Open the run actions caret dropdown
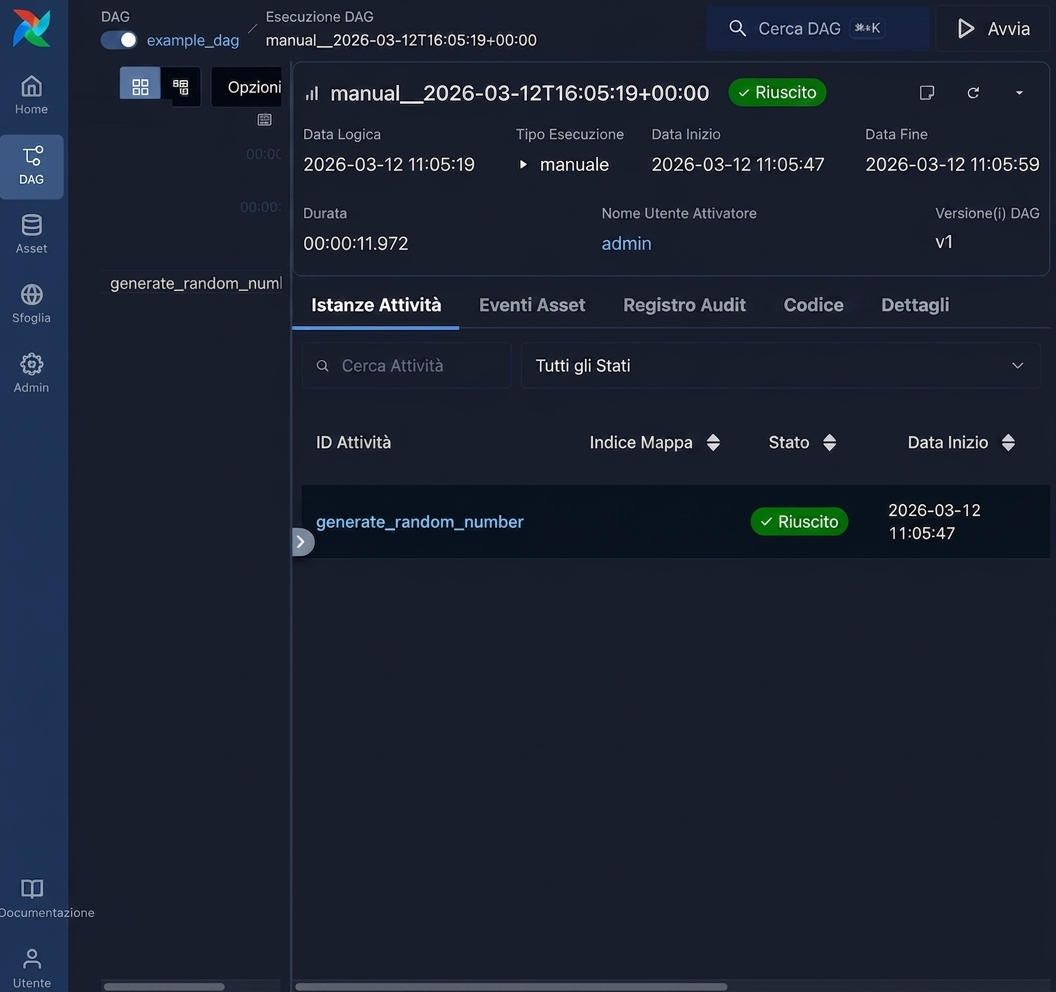 1019,92
